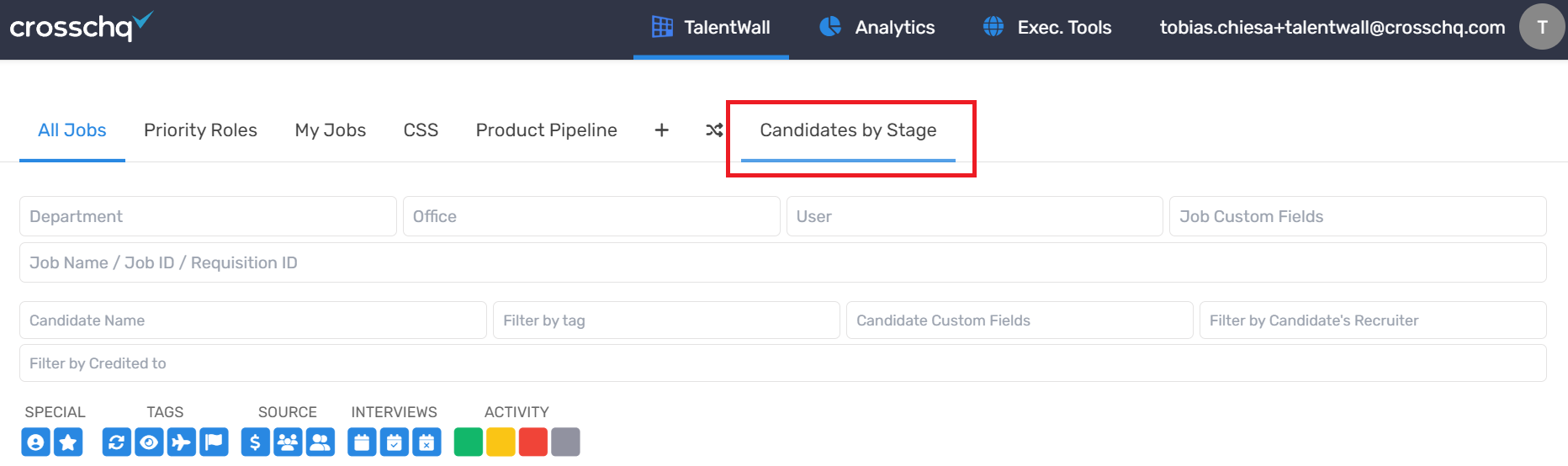Viewport: 1568px width, 466px height.
Task: Open the Department filter dropdown
Action: (x=208, y=216)
